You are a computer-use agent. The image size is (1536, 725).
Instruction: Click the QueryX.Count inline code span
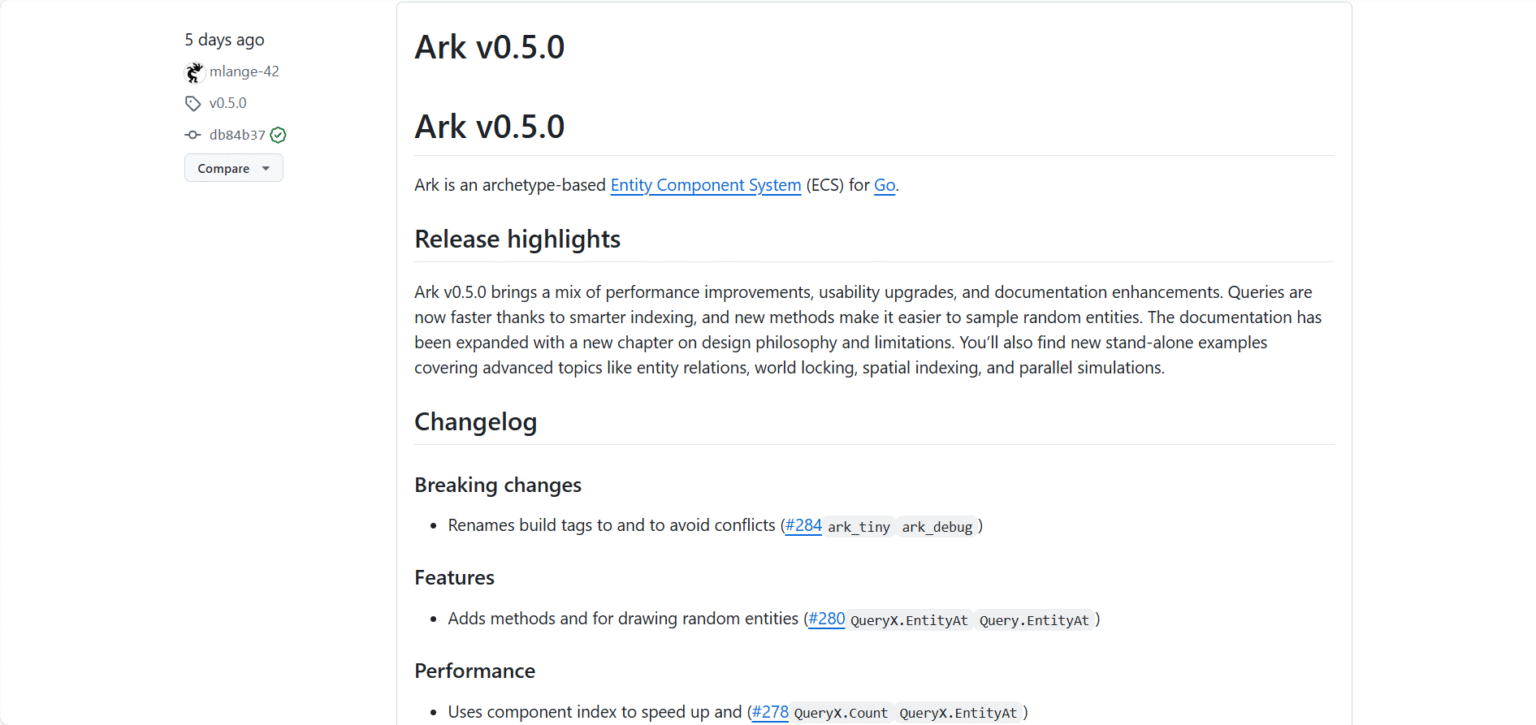[841, 713]
